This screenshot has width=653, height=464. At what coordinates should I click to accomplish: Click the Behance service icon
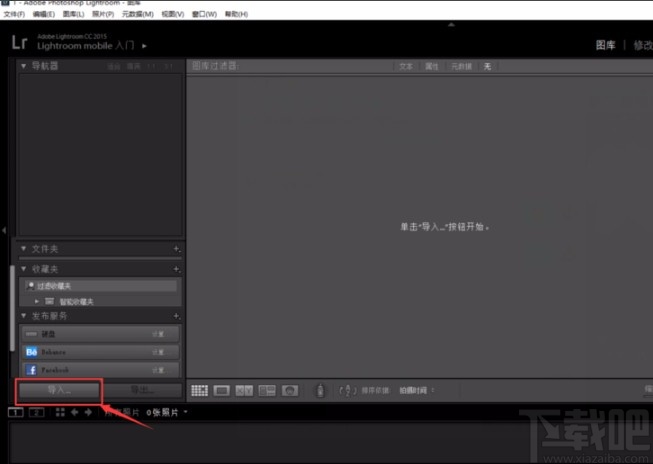[x=32, y=352]
